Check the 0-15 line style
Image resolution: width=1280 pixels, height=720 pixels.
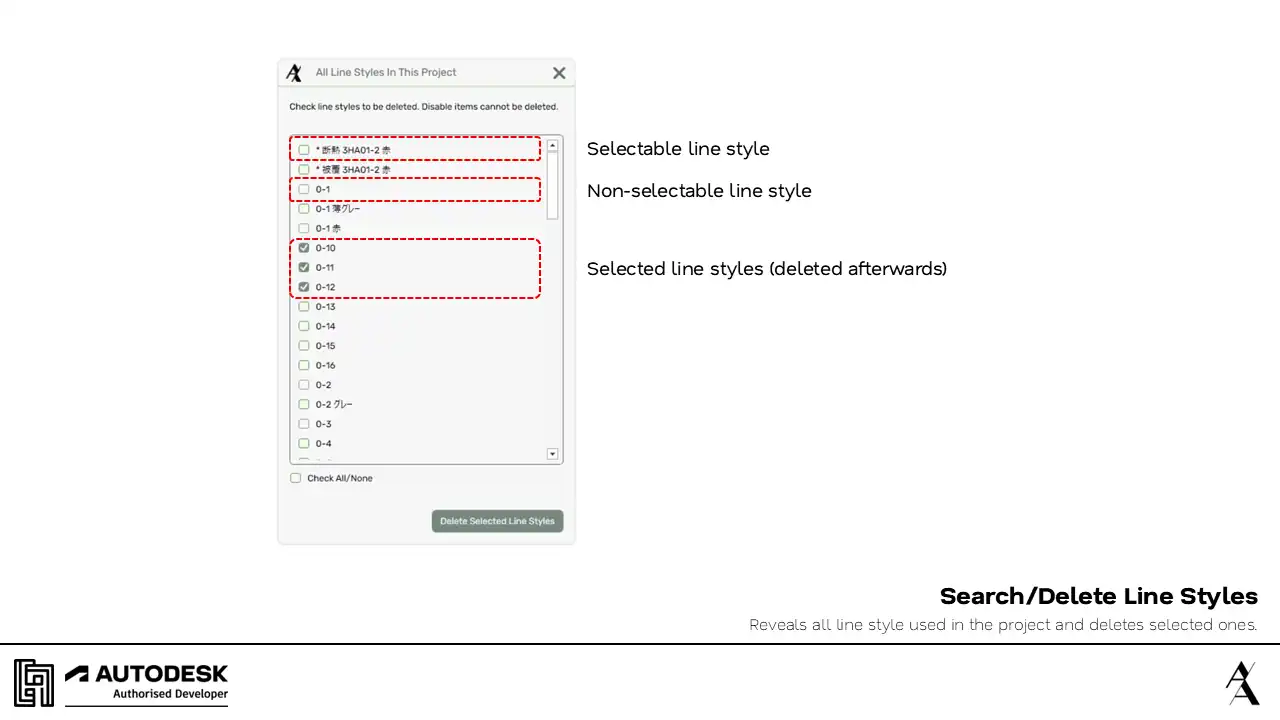(x=304, y=346)
